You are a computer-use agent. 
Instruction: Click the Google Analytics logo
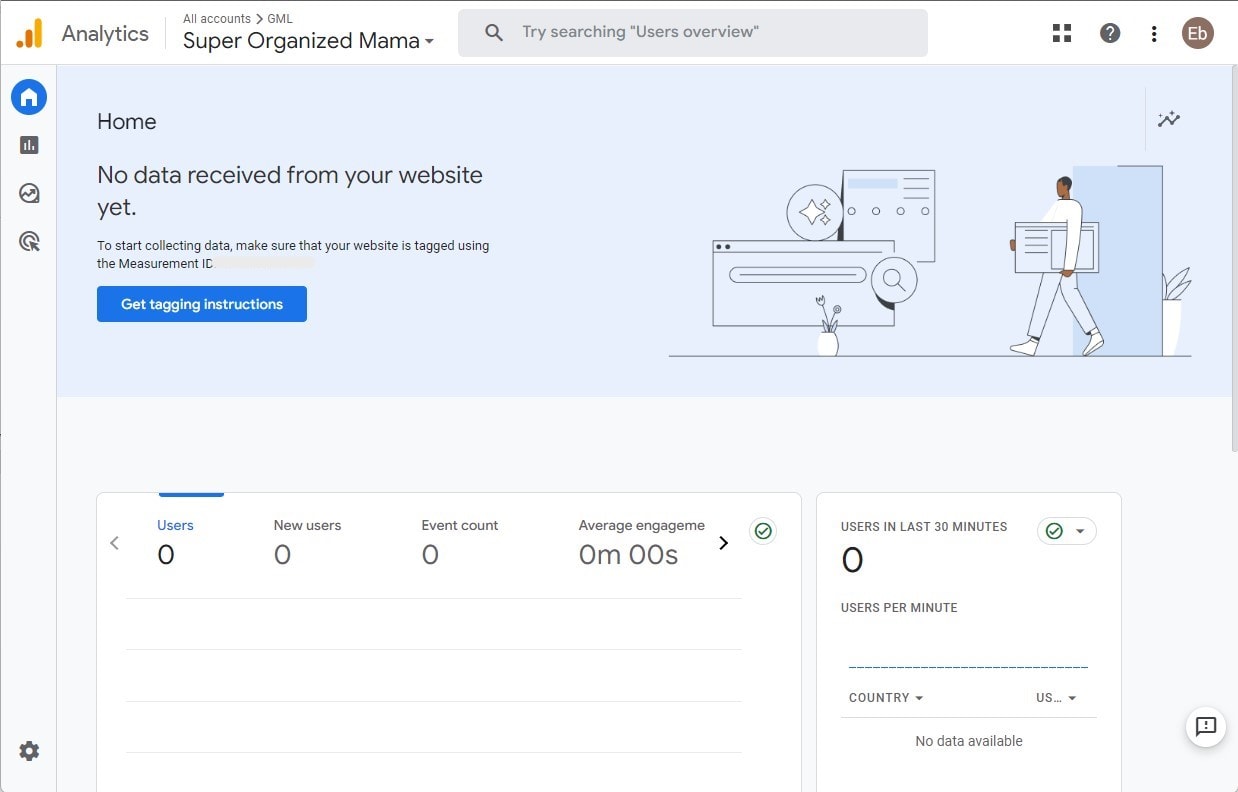pyautogui.click(x=30, y=33)
